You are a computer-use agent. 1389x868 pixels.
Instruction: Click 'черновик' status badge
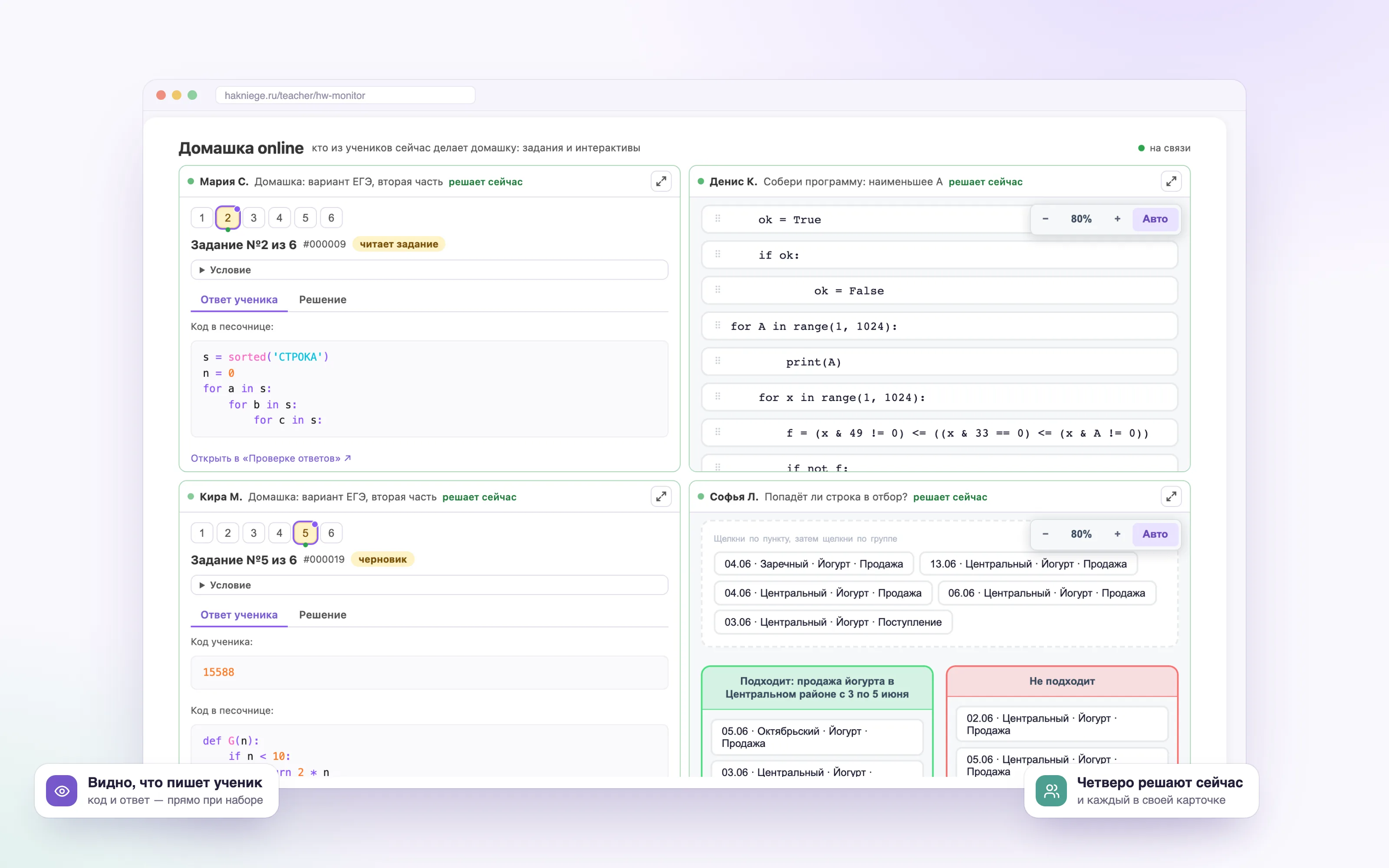[x=382, y=559]
